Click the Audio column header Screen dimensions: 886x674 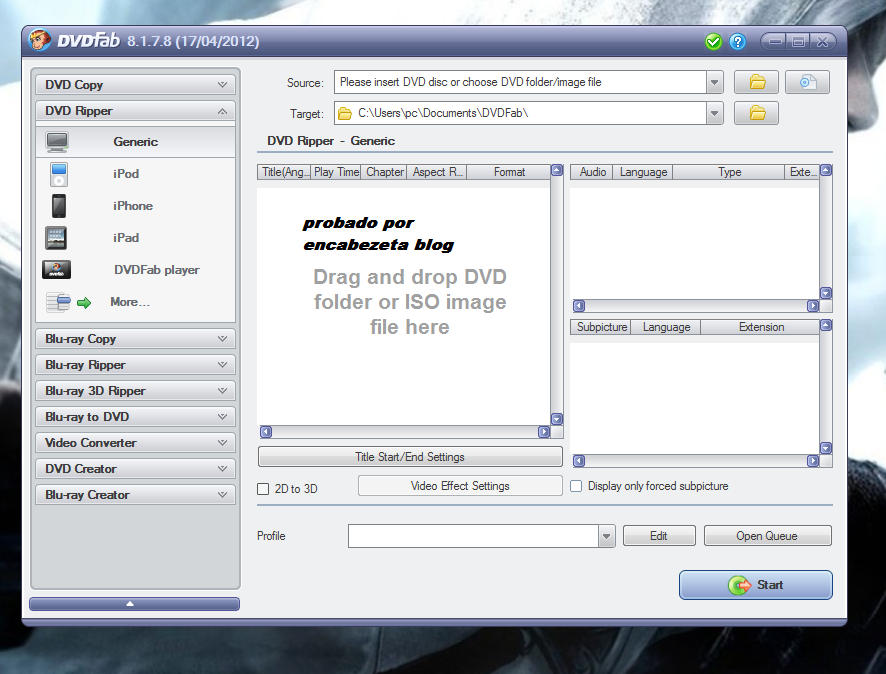(592, 172)
